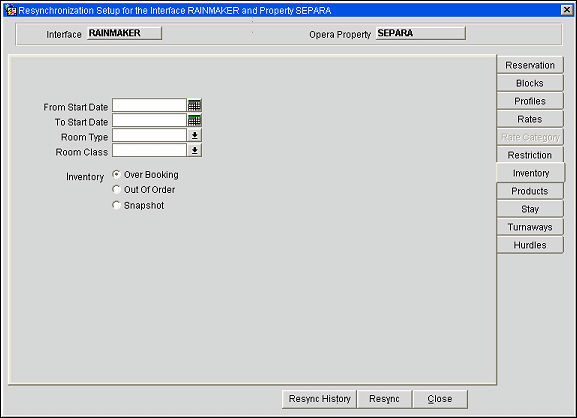Screen dimensions: 577x418
Task: Open the Restriction tab
Action: [x=530, y=155]
